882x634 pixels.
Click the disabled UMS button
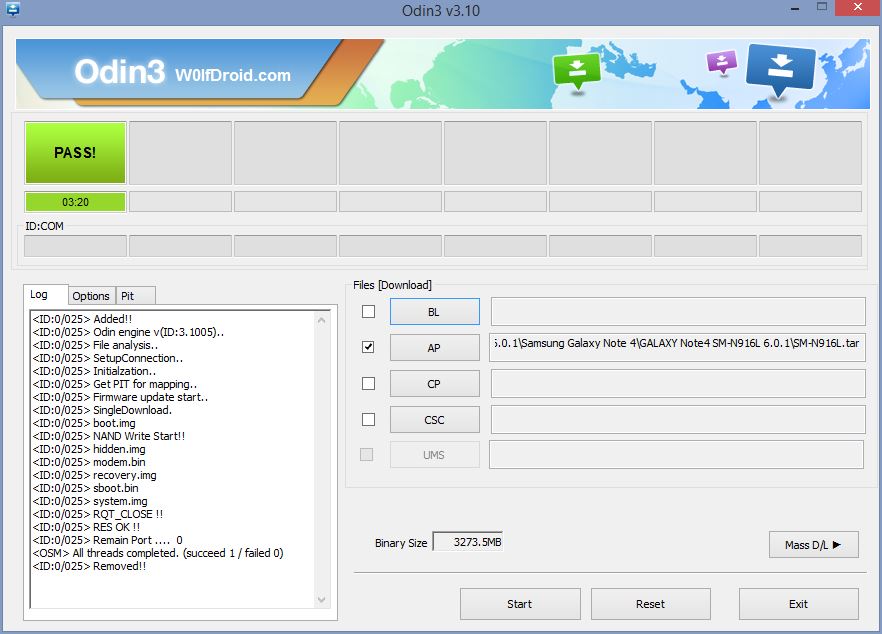point(435,455)
